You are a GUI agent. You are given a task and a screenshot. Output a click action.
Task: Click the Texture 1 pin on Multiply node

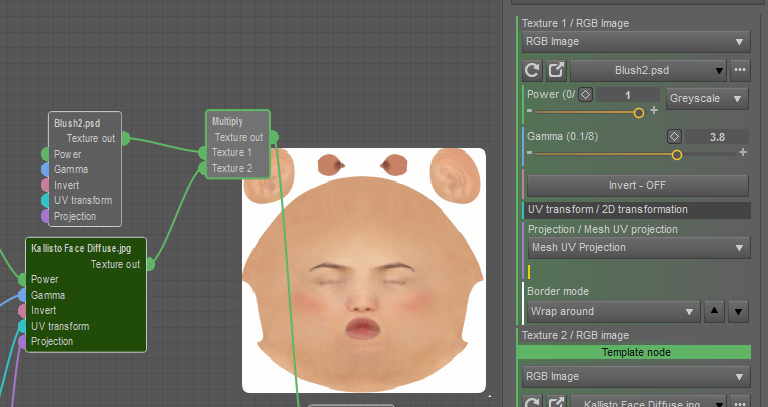(202, 153)
